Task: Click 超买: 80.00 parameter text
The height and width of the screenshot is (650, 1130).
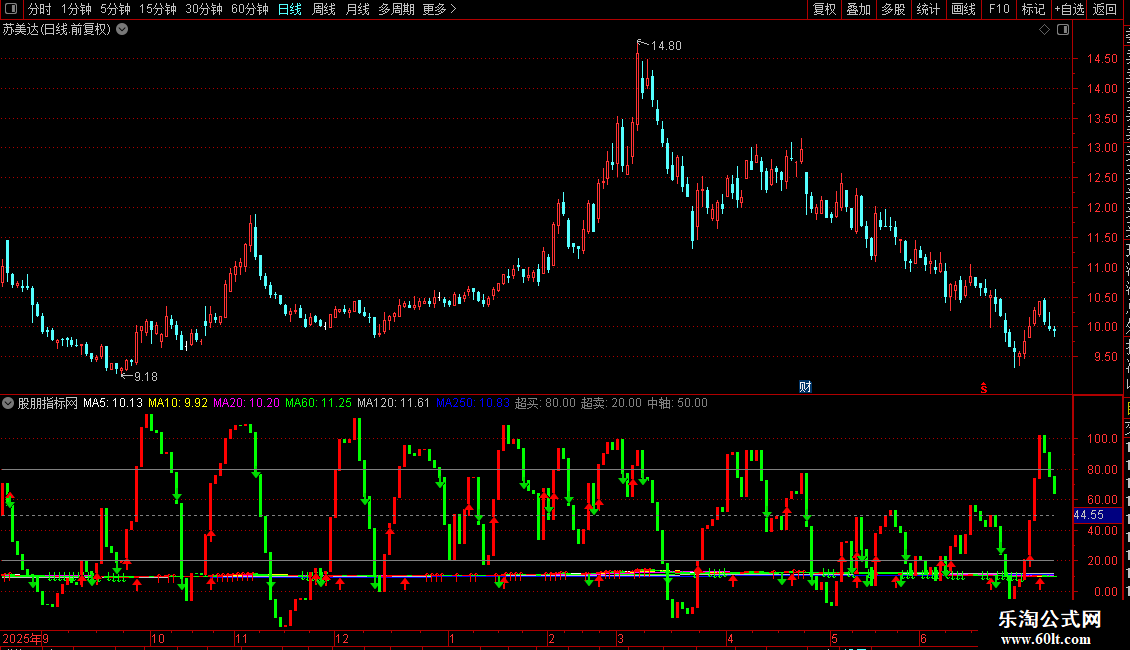Action: click(x=546, y=403)
